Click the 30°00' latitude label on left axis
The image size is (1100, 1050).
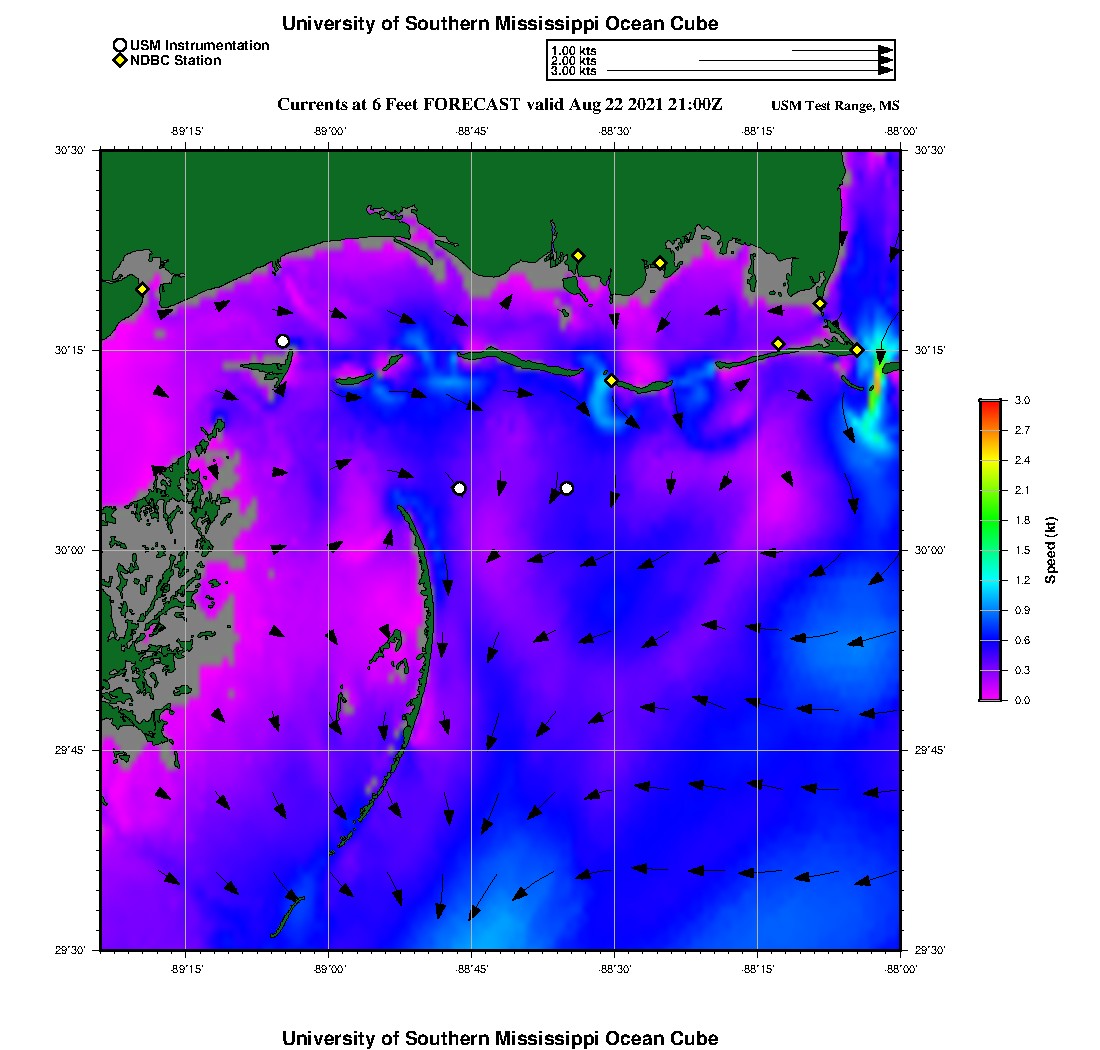(x=70, y=551)
